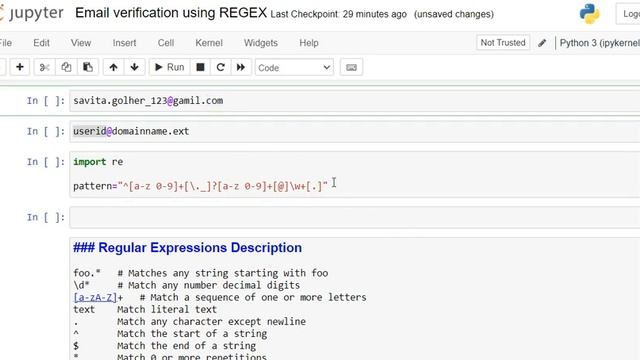This screenshot has height=360, width=640.
Task: Open the Kernel menu
Action: pyautogui.click(x=209, y=43)
